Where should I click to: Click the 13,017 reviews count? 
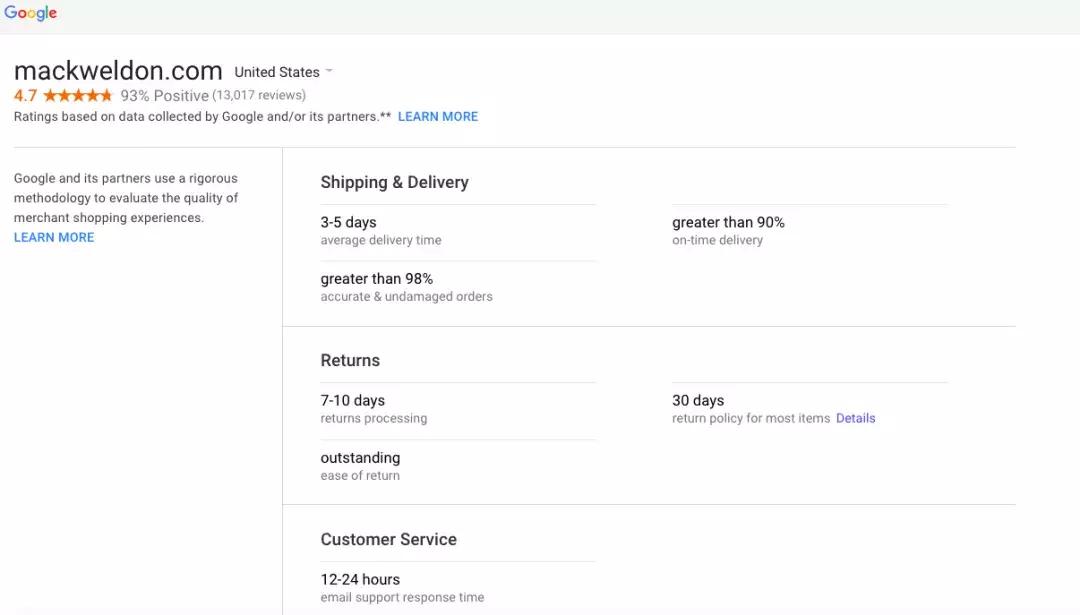tap(259, 96)
